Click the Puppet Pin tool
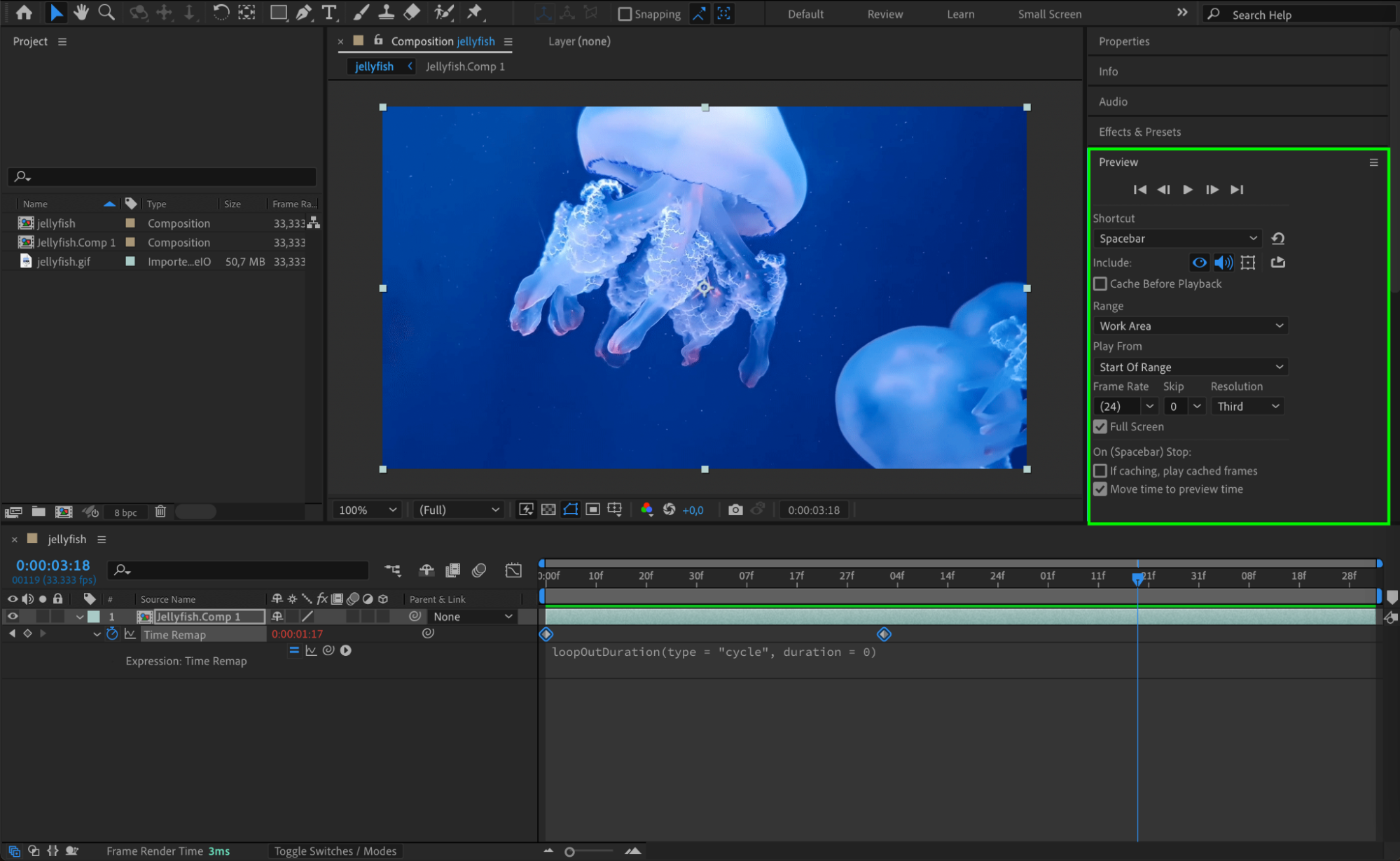The height and width of the screenshot is (861, 1400). (475, 13)
